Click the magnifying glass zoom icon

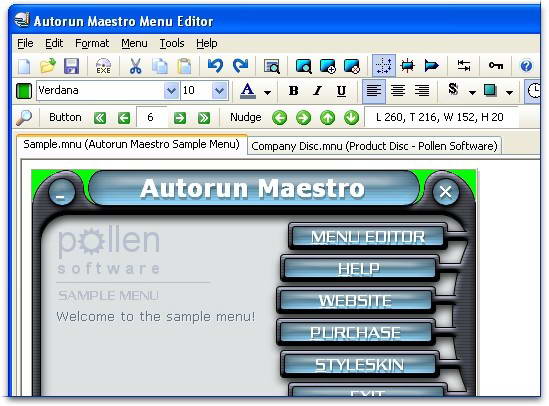24,118
